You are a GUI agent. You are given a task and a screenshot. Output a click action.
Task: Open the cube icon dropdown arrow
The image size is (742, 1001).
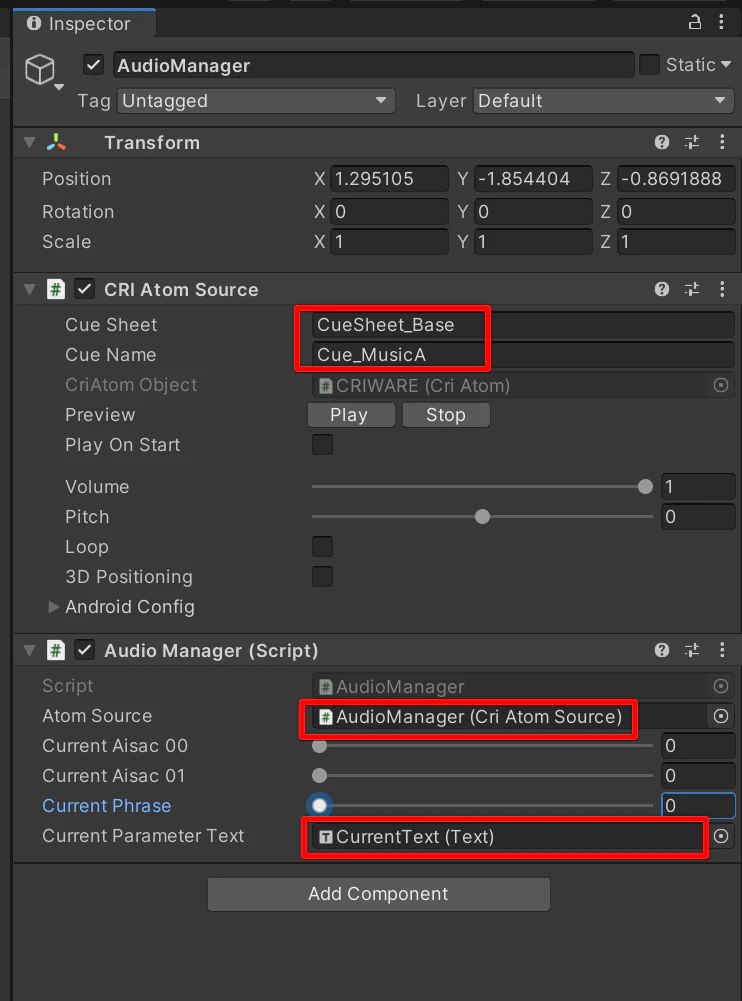tap(59, 87)
